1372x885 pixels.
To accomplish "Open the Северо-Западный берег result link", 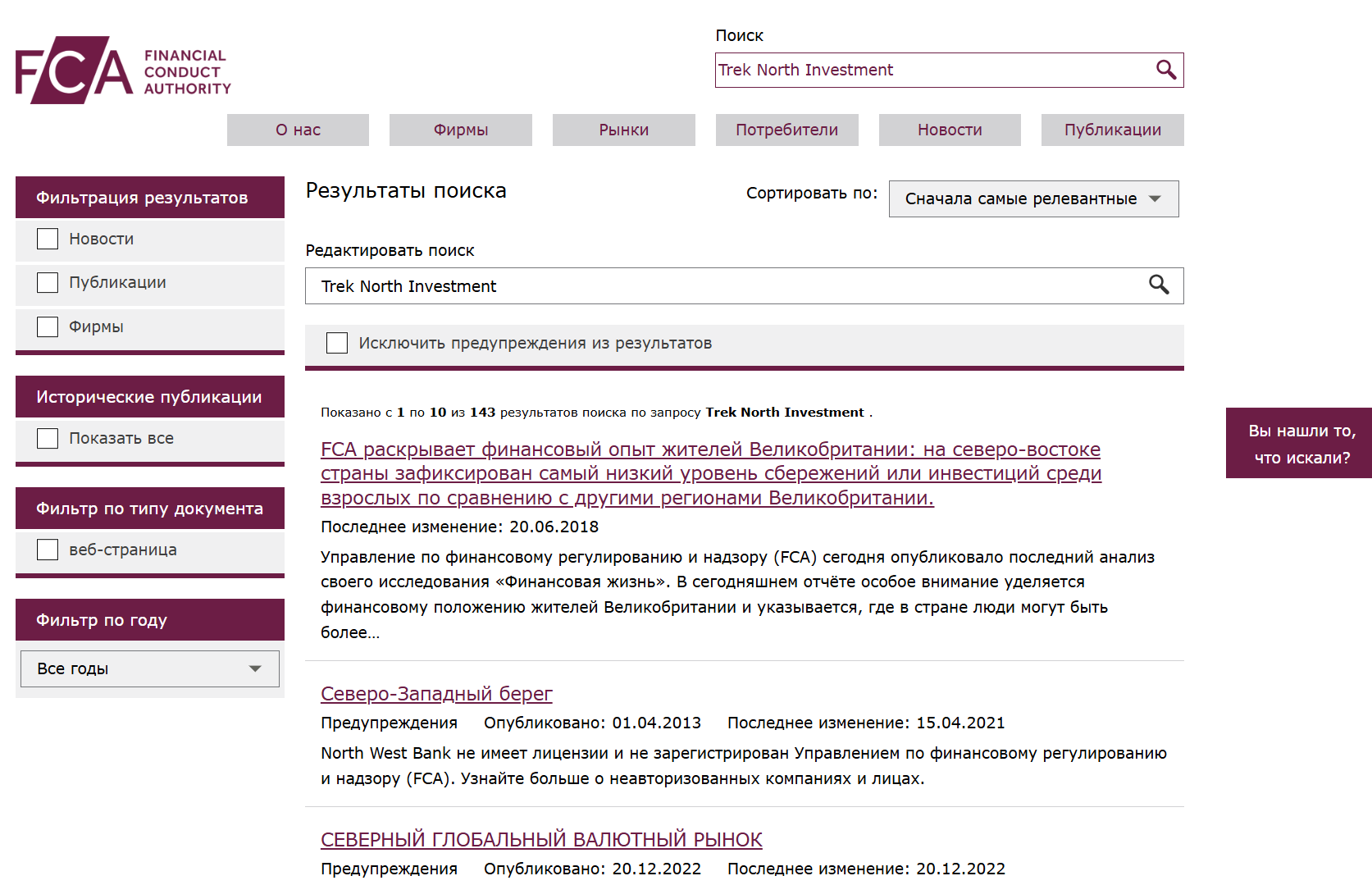I will coord(436,694).
